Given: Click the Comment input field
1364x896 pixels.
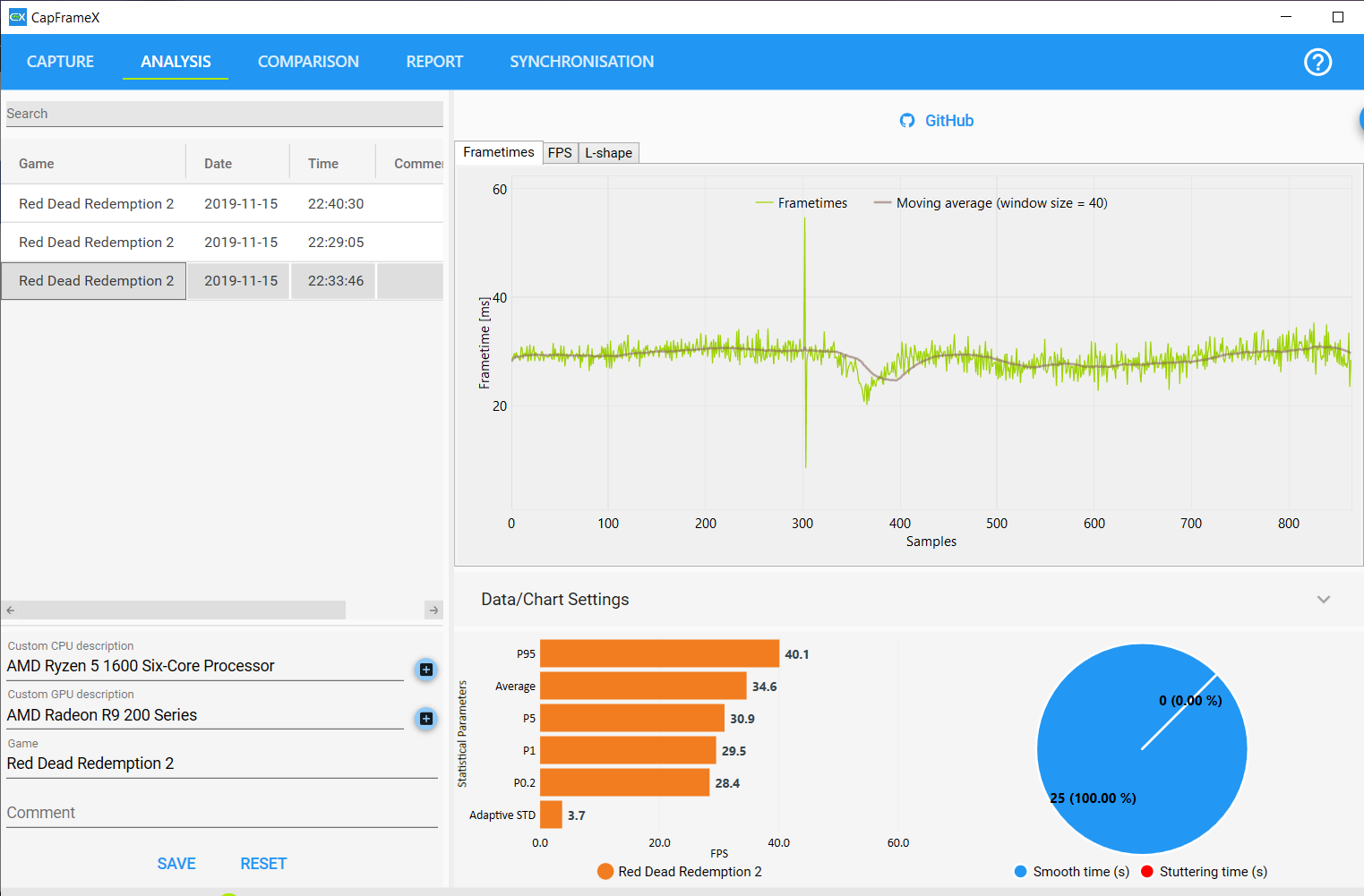Looking at the screenshot, I should (222, 813).
